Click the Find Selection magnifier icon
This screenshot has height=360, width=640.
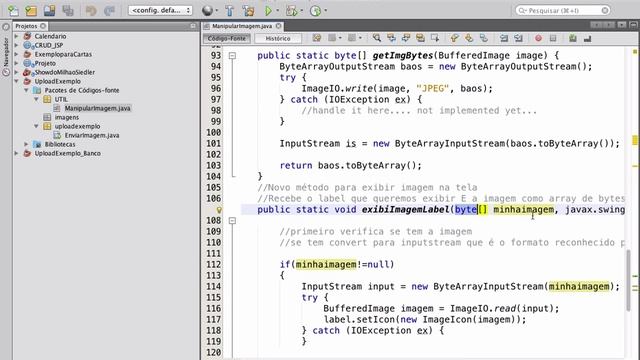[x=377, y=38]
